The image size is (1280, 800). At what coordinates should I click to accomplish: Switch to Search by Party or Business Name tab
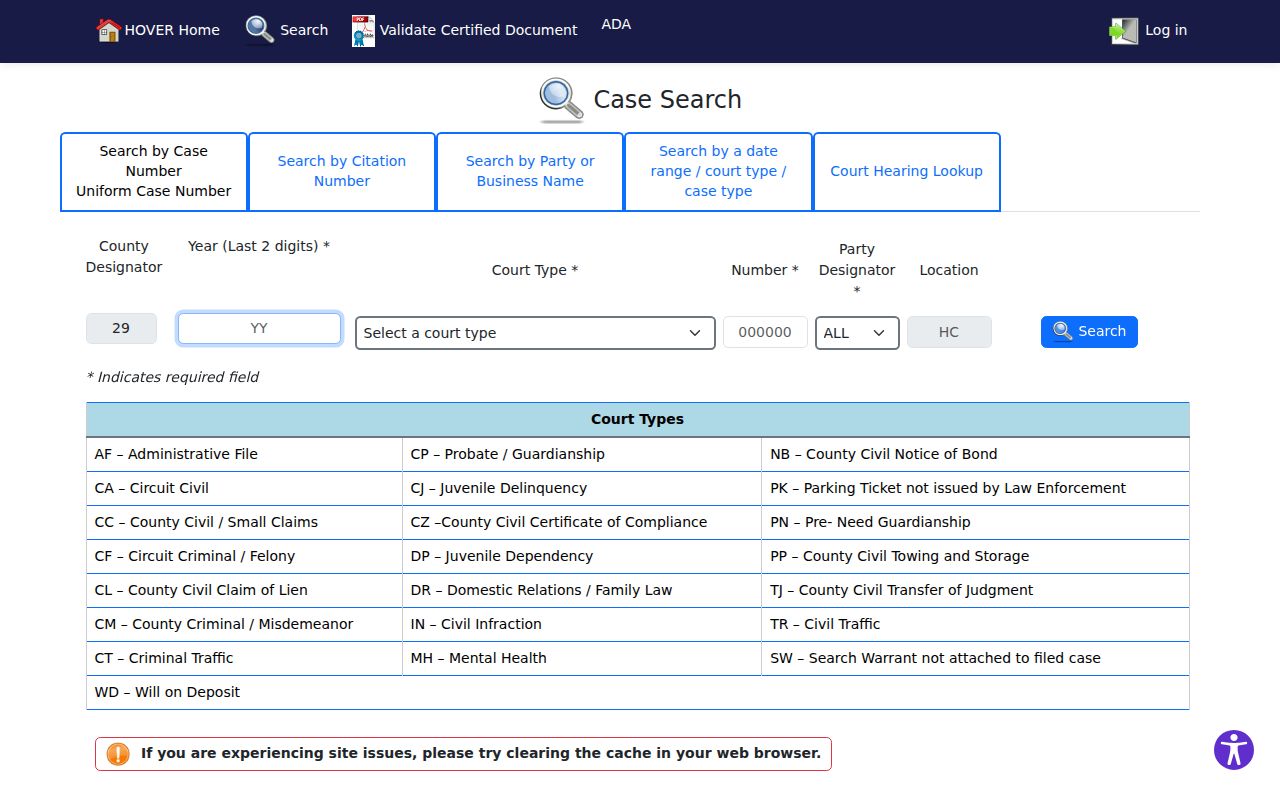[530, 171]
